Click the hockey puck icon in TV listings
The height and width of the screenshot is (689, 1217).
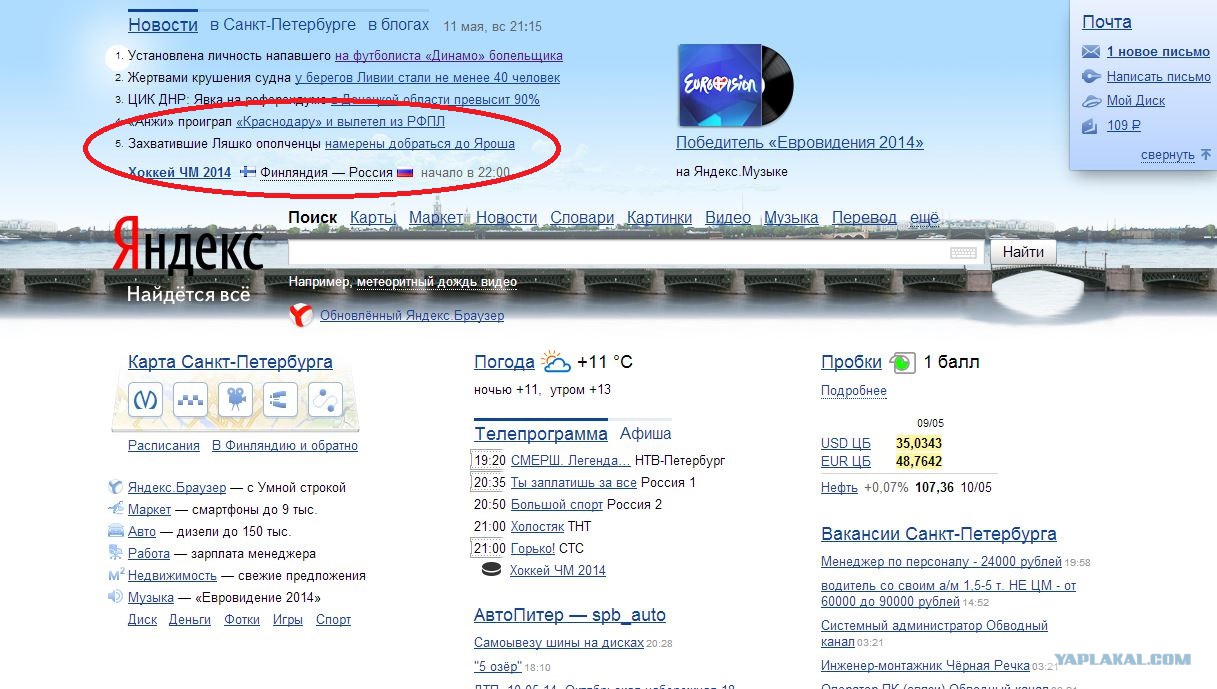(491, 570)
